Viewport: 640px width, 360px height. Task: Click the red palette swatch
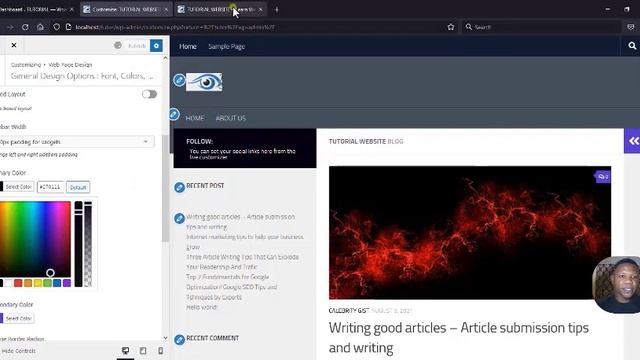(18, 283)
